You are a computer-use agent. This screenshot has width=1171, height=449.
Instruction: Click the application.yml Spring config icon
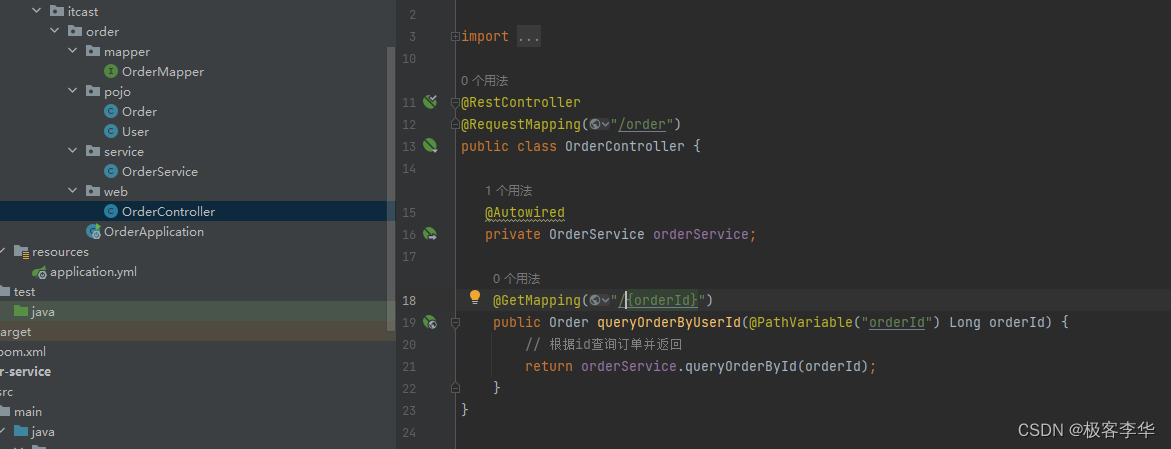tap(40, 272)
